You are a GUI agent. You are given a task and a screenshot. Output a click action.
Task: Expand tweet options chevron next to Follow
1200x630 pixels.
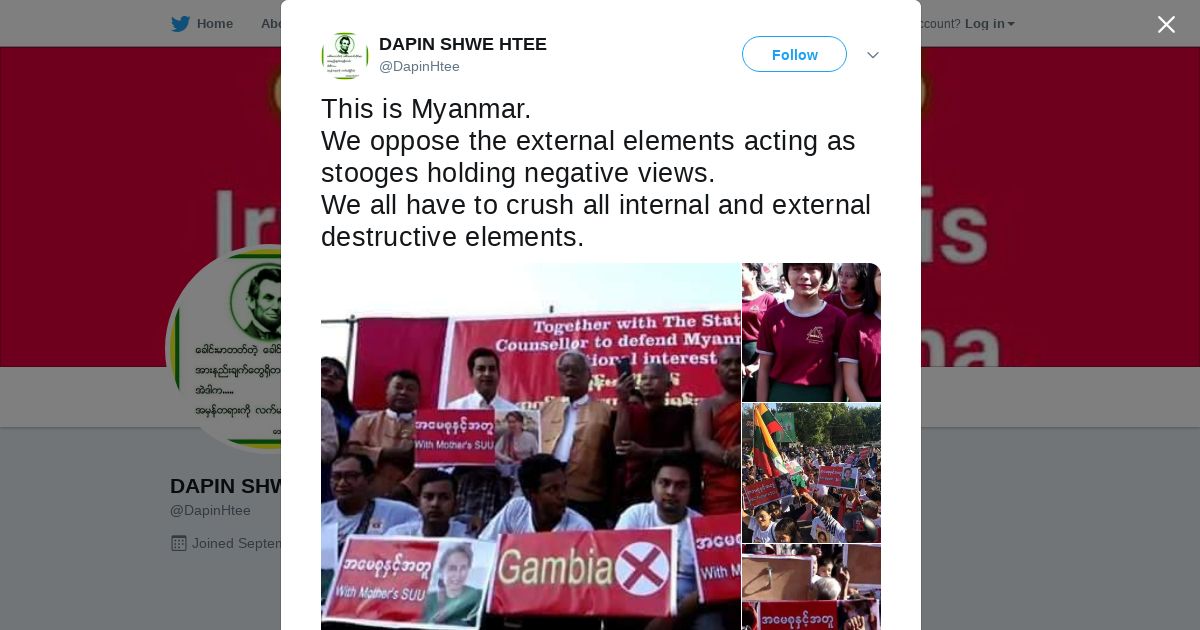click(x=873, y=55)
